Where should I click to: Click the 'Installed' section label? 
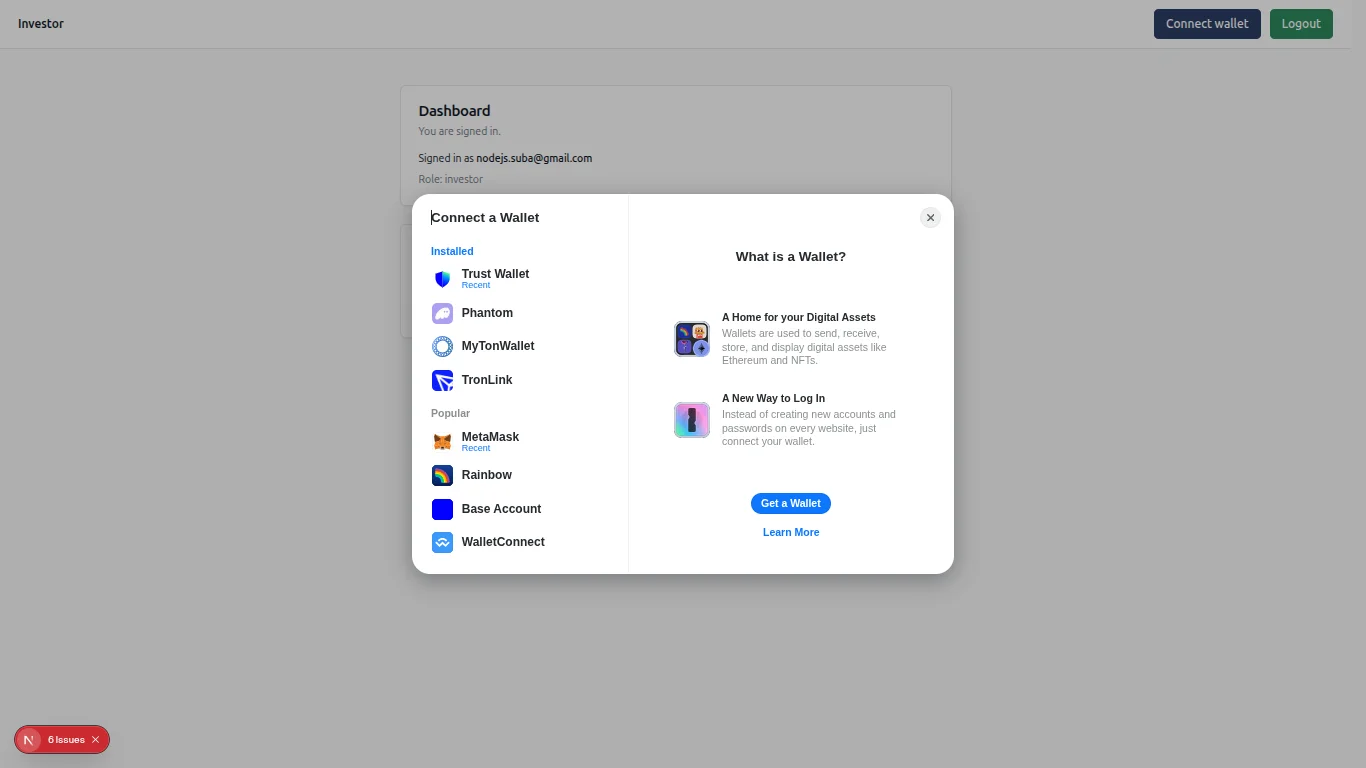point(452,251)
